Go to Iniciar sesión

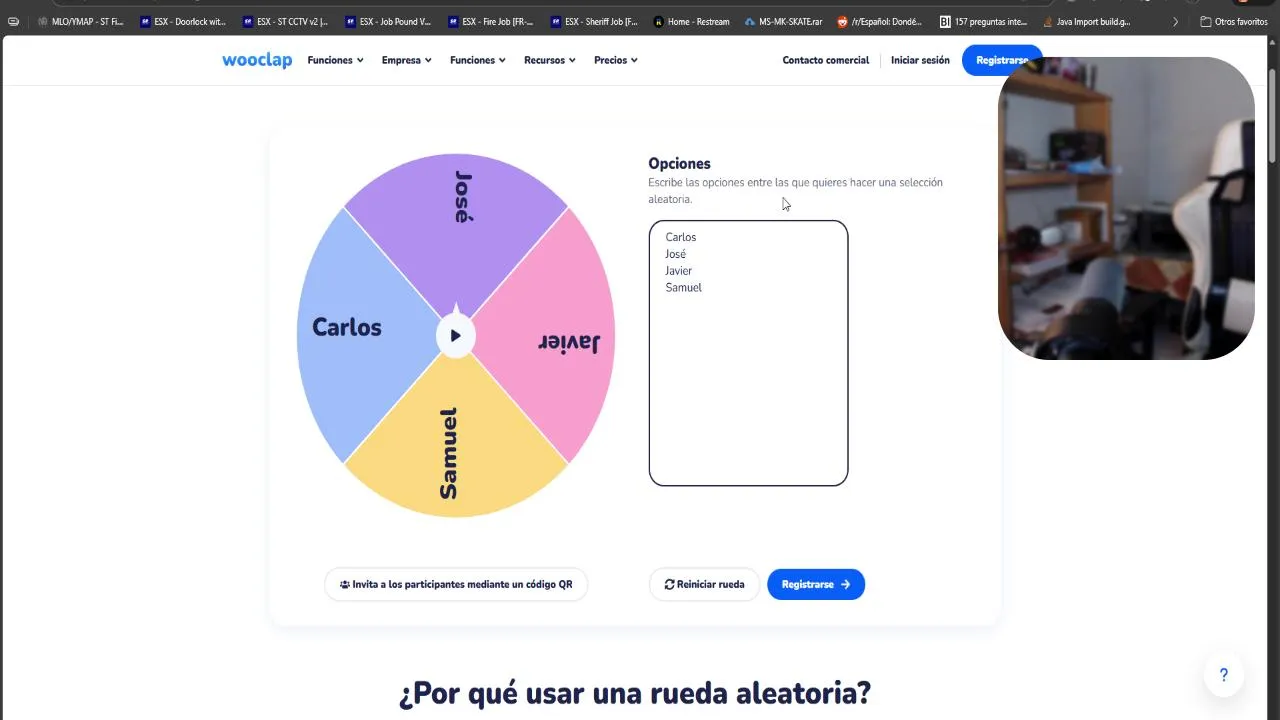[920, 60]
